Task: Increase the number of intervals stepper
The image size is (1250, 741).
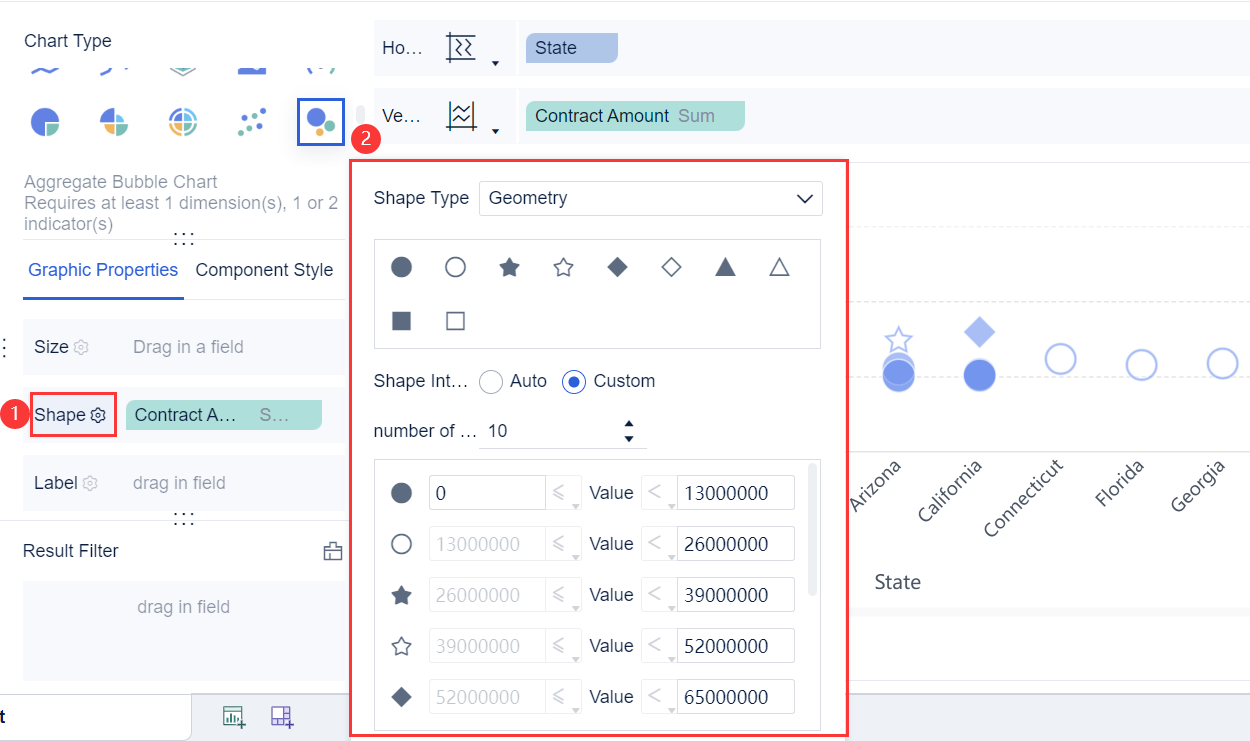Action: tap(629, 424)
